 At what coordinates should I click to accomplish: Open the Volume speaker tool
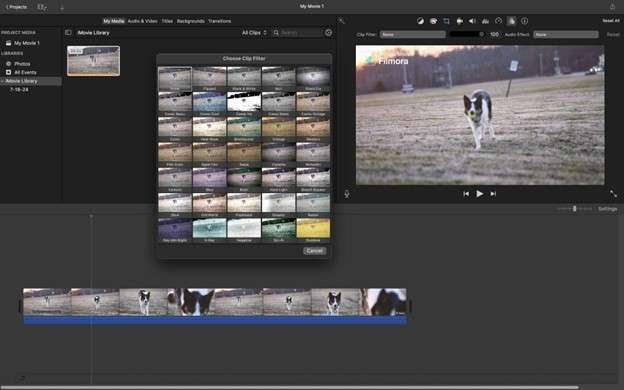point(472,21)
